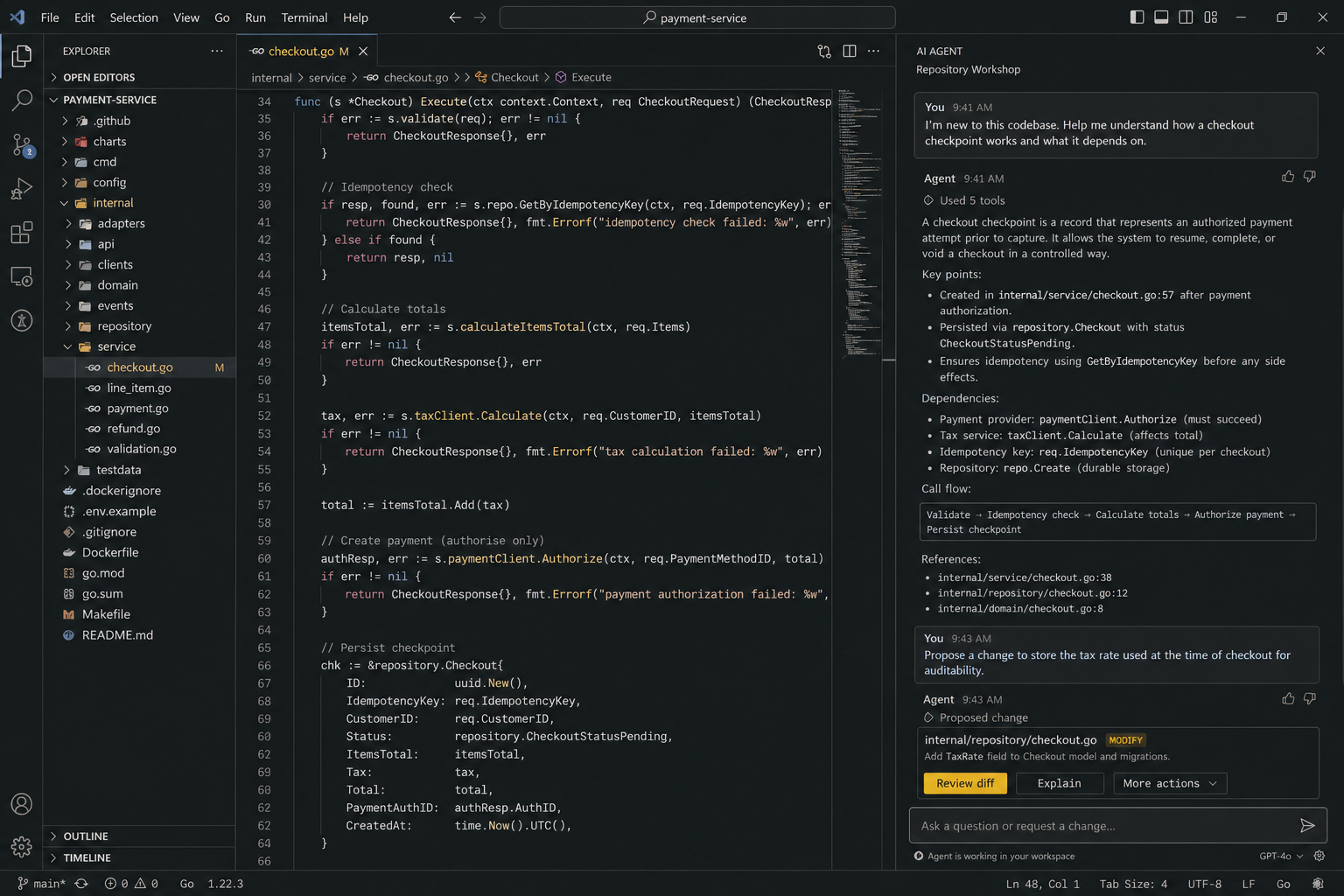The image size is (1344, 896).
Task: Click the editor minimap code overview
Action: point(859,223)
